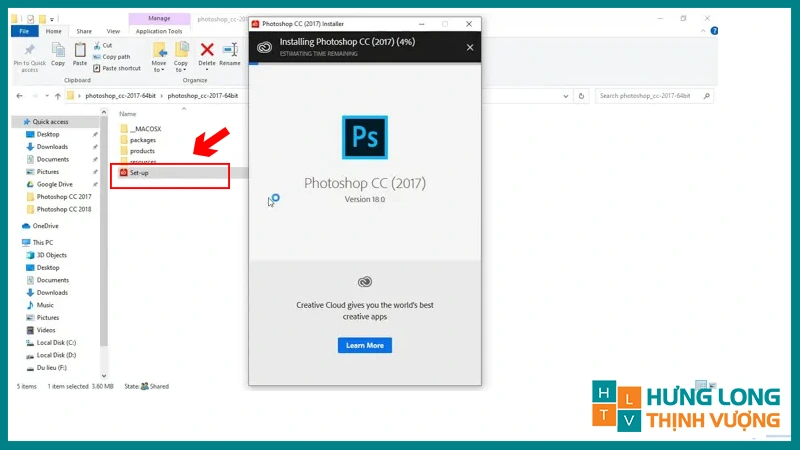Sort files by Name column header
This screenshot has height=450, width=800.
[128, 114]
